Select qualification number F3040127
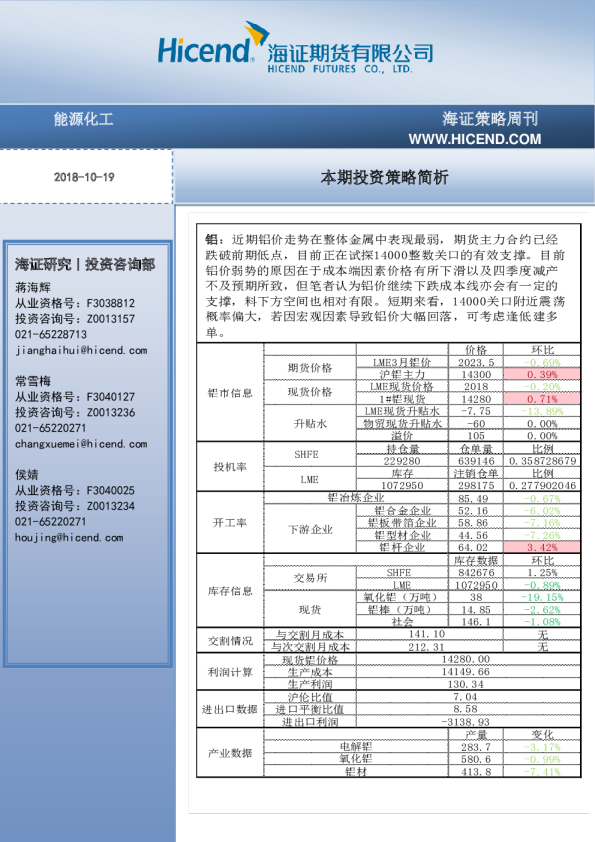This screenshot has height=842, width=595. click(x=111, y=397)
